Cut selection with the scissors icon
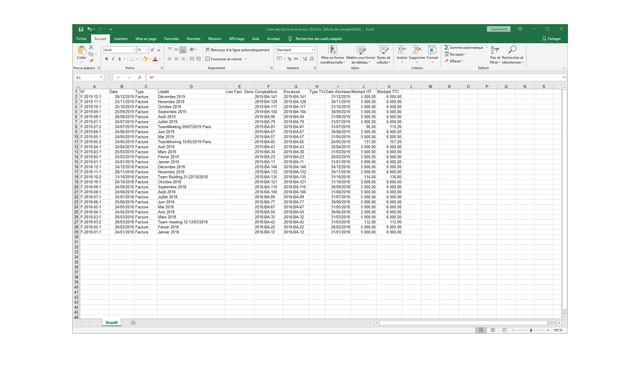 [x=91, y=48]
